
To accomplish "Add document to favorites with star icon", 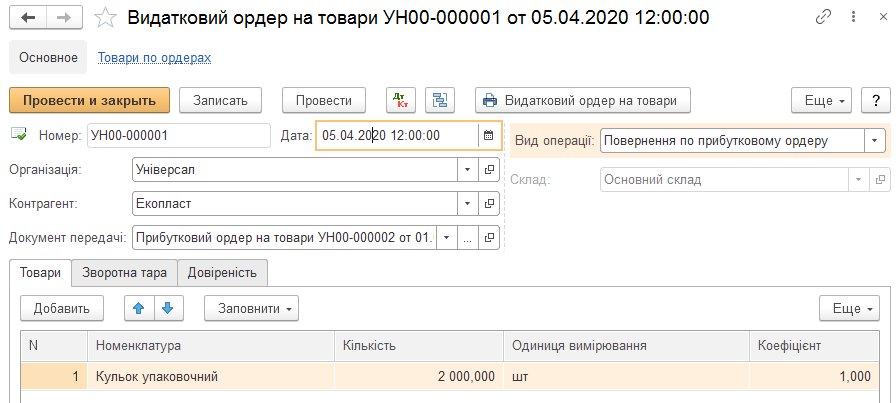I will pos(105,18).
